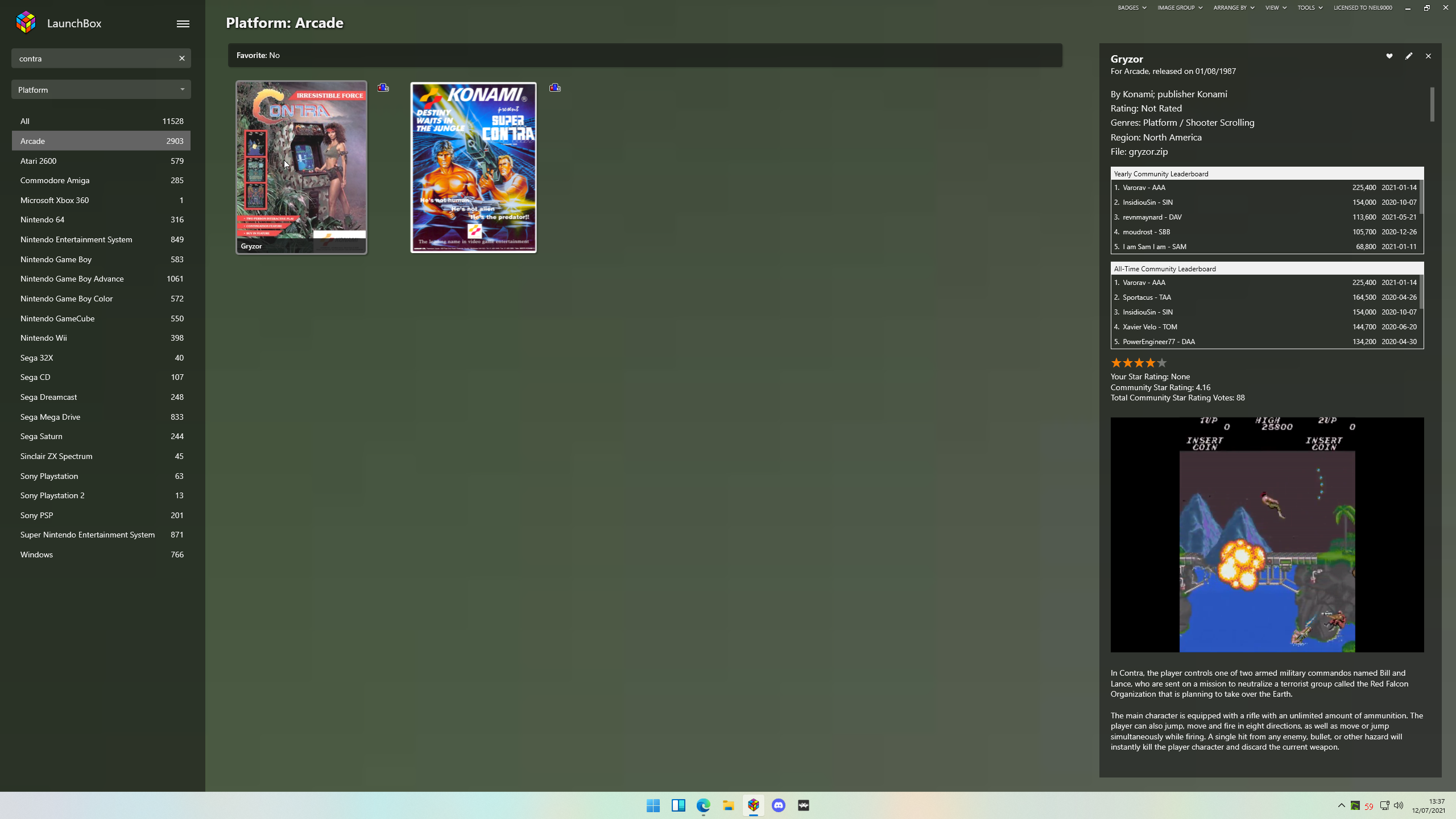This screenshot has height=819, width=1456.
Task: Select the Nintendo Wii platform
Action: coord(101,338)
